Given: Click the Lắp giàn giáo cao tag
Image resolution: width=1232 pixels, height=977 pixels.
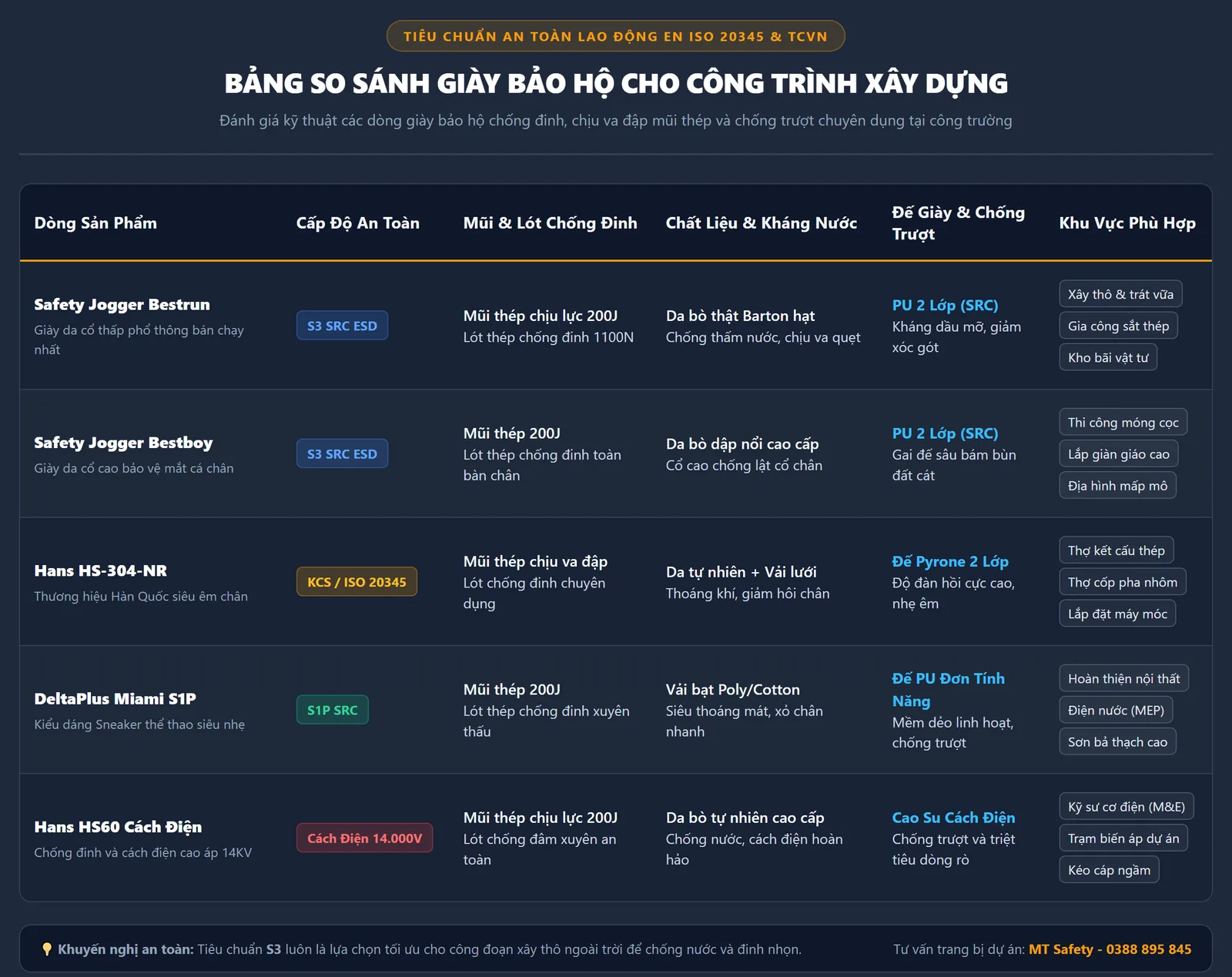Looking at the screenshot, I should (1118, 454).
